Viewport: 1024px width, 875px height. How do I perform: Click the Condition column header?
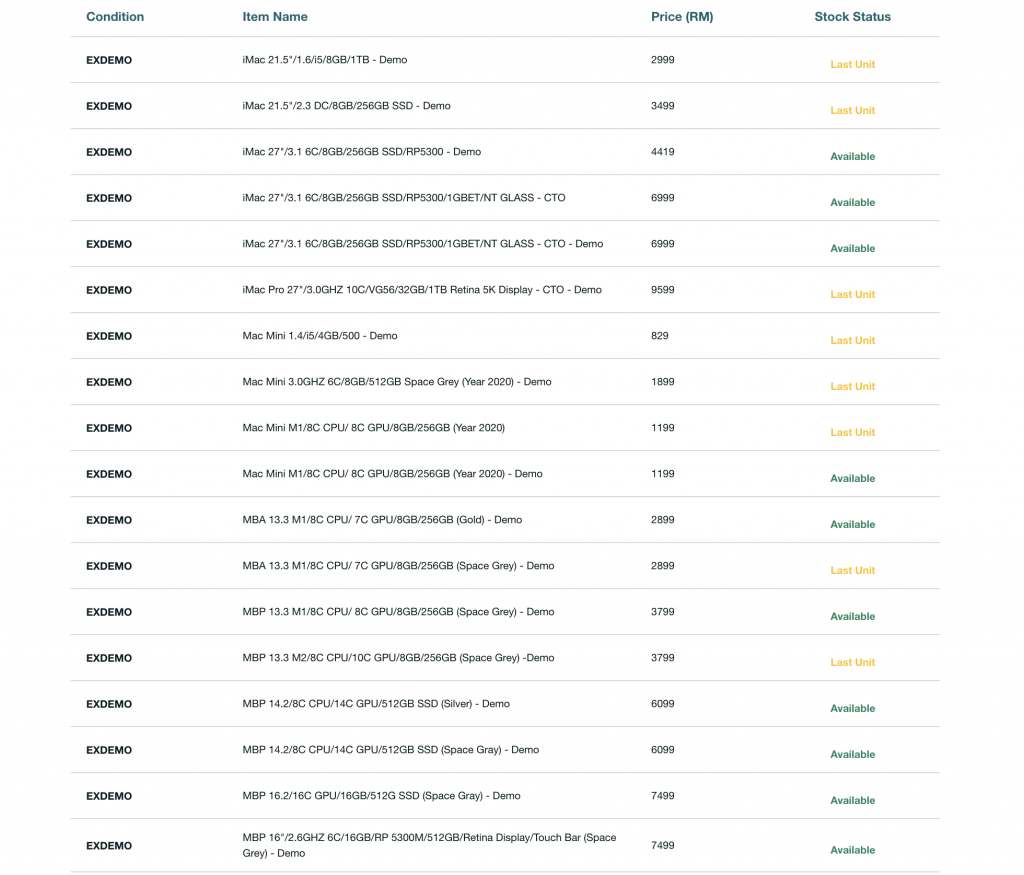pos(115,17)
